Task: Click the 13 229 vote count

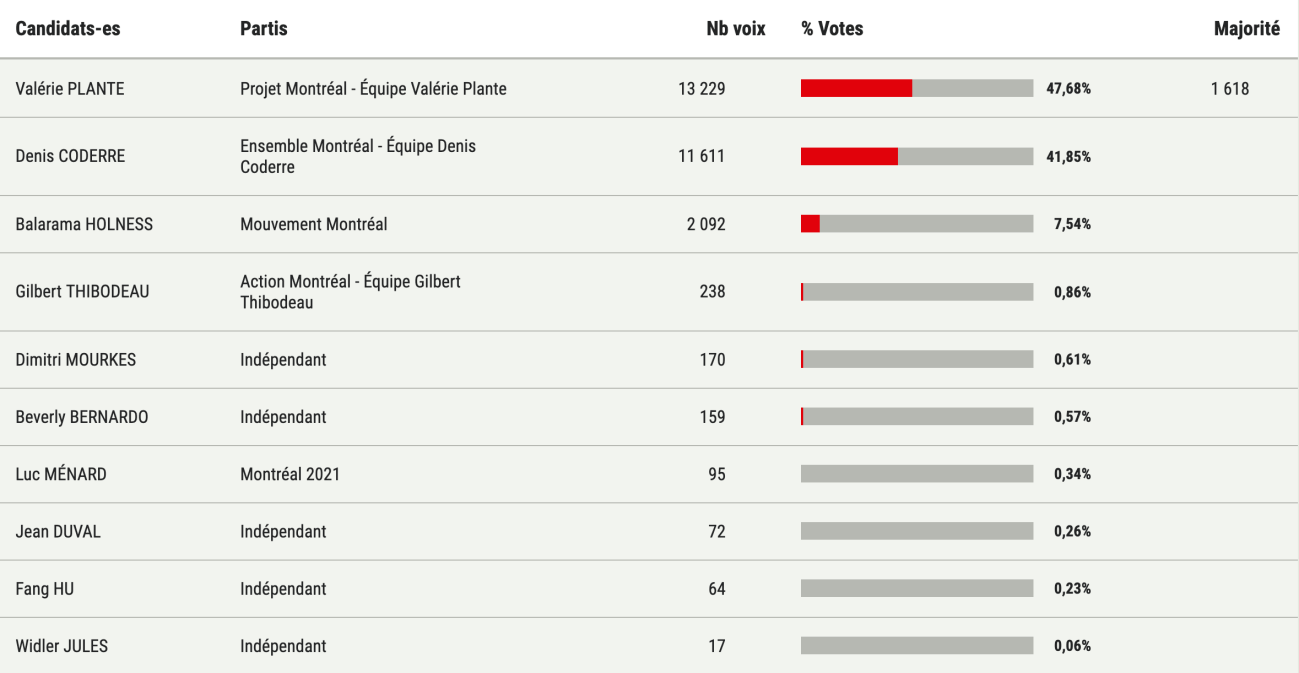Action: pyautogui.click(x=701, y=89)
